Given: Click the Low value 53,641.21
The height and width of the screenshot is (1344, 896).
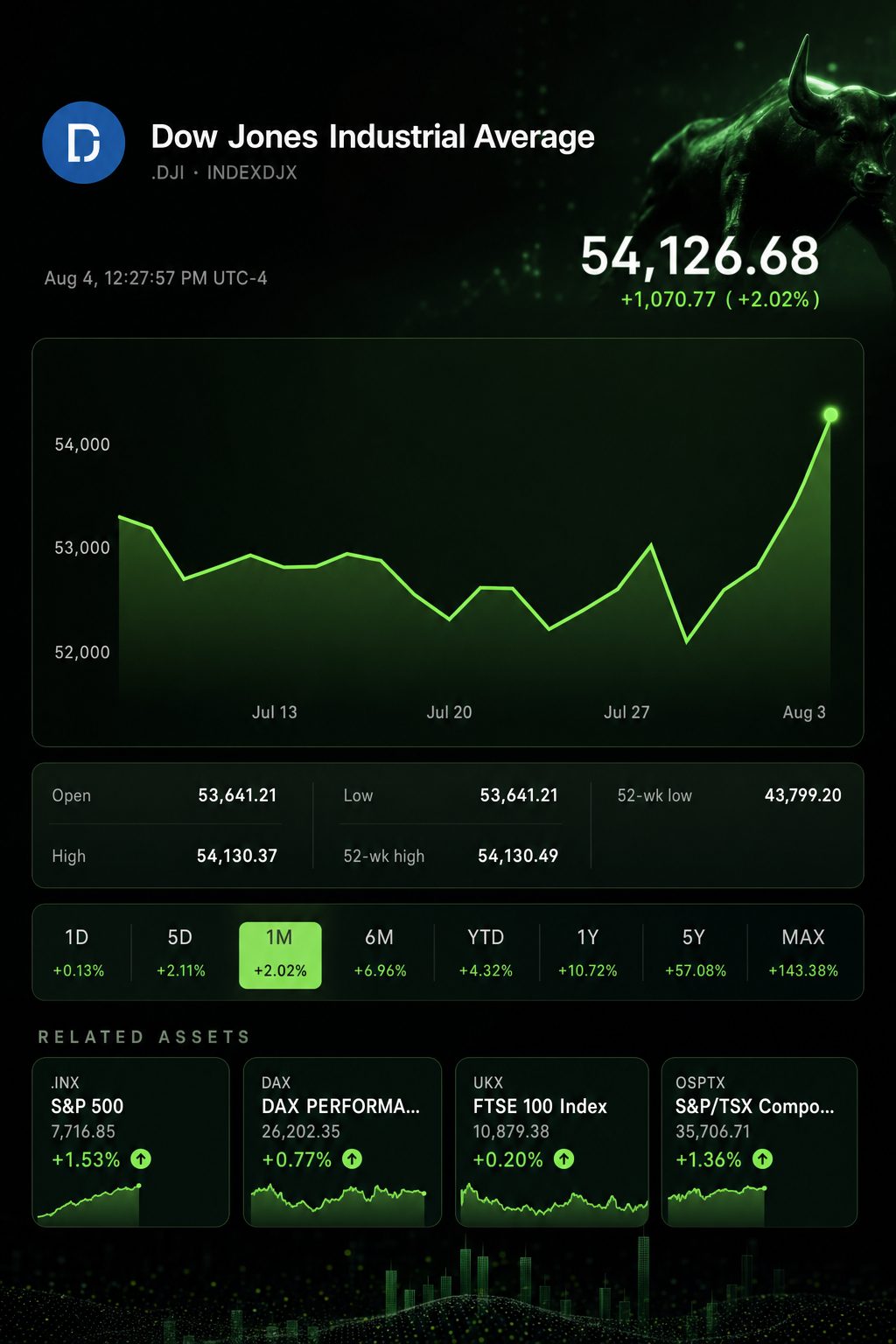Looking at the screenshot, I should click(x=519, y=795).
